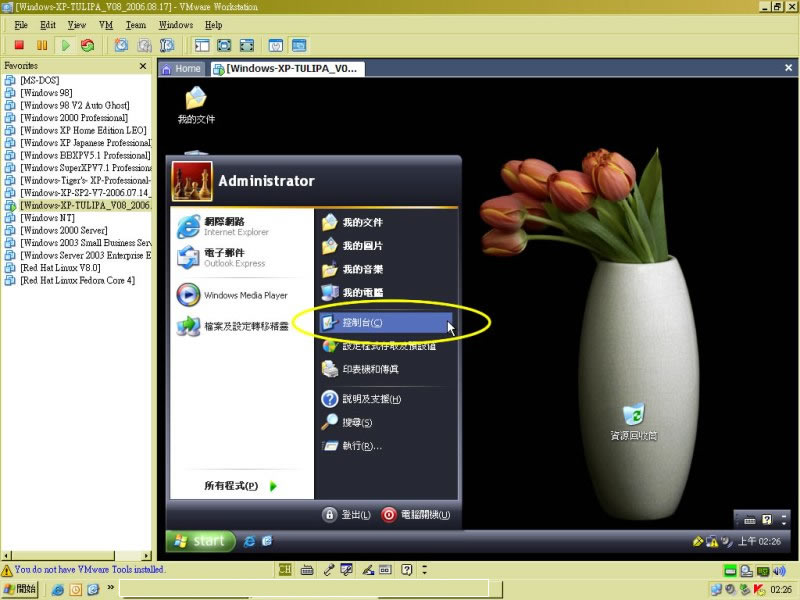The image size is (800, 600).
Task: Select [Windows 98] in Favorites
Action: pos(46,93)
